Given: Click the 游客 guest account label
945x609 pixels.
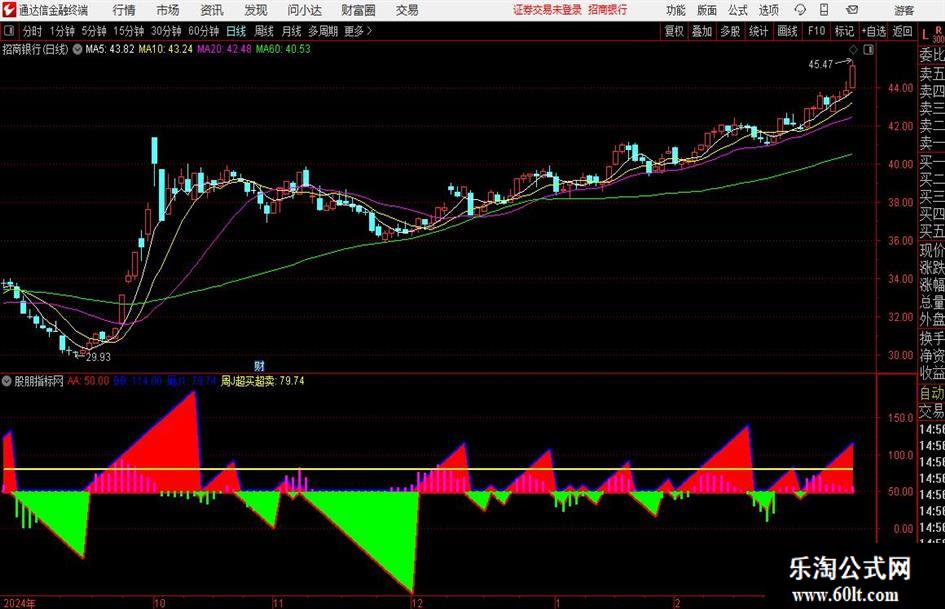Looking at the screenshot, I should click(904, 10).
